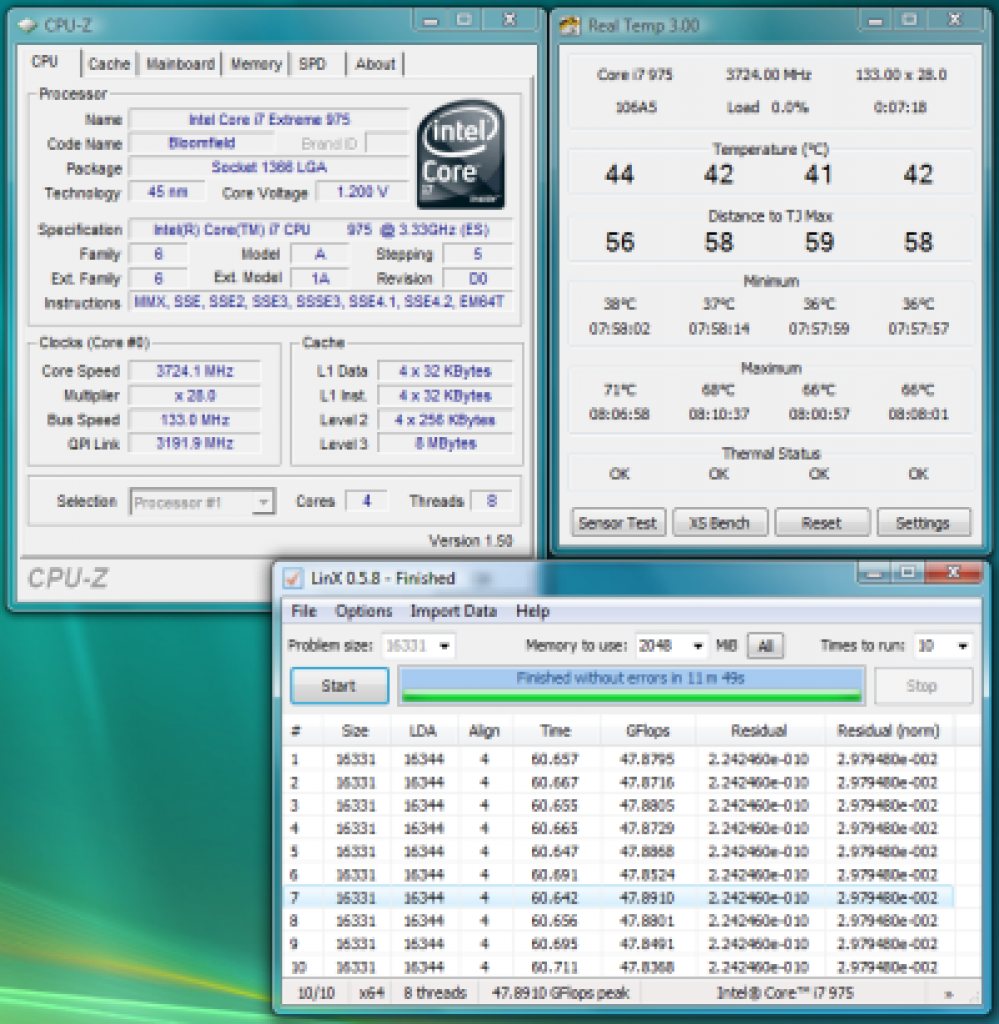
Task: Click the LinX checkmark title icon
Action: click(292, 578)
